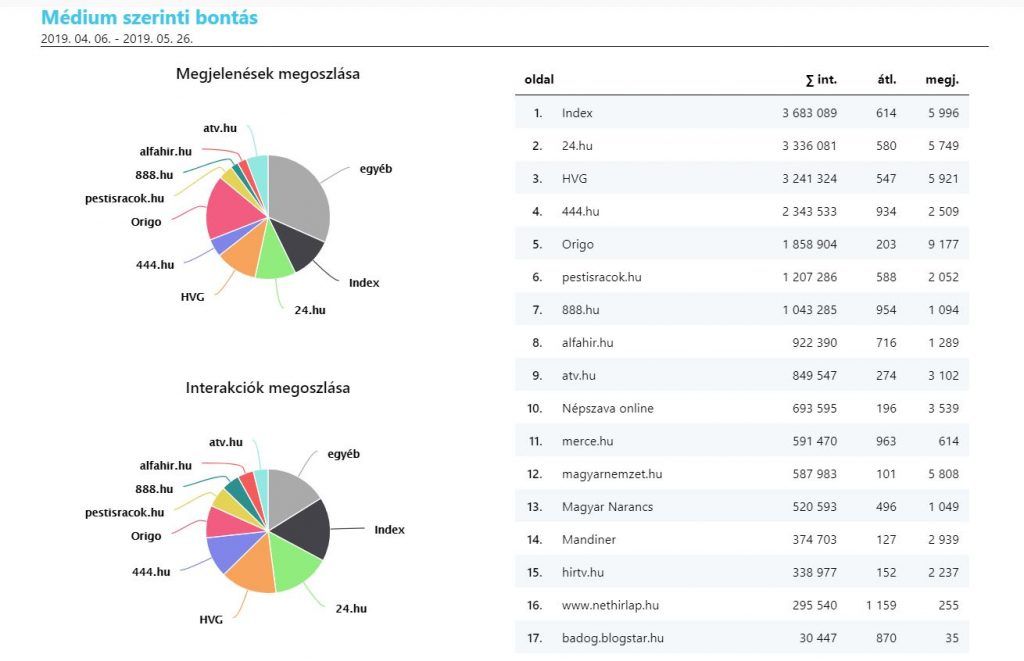Select the 'merce.hu' table row name
The image size is (1024, 661).
pyautogui.click(x=587, y=441)
